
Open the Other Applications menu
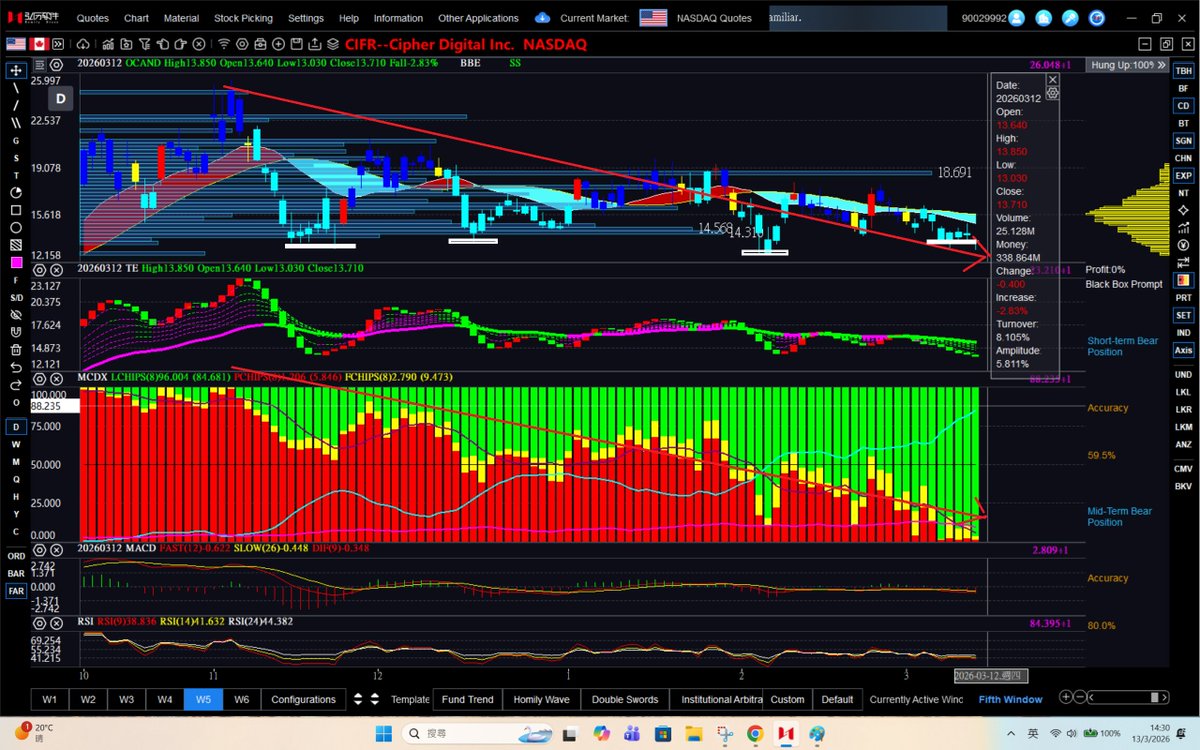(x=478, y=18)
